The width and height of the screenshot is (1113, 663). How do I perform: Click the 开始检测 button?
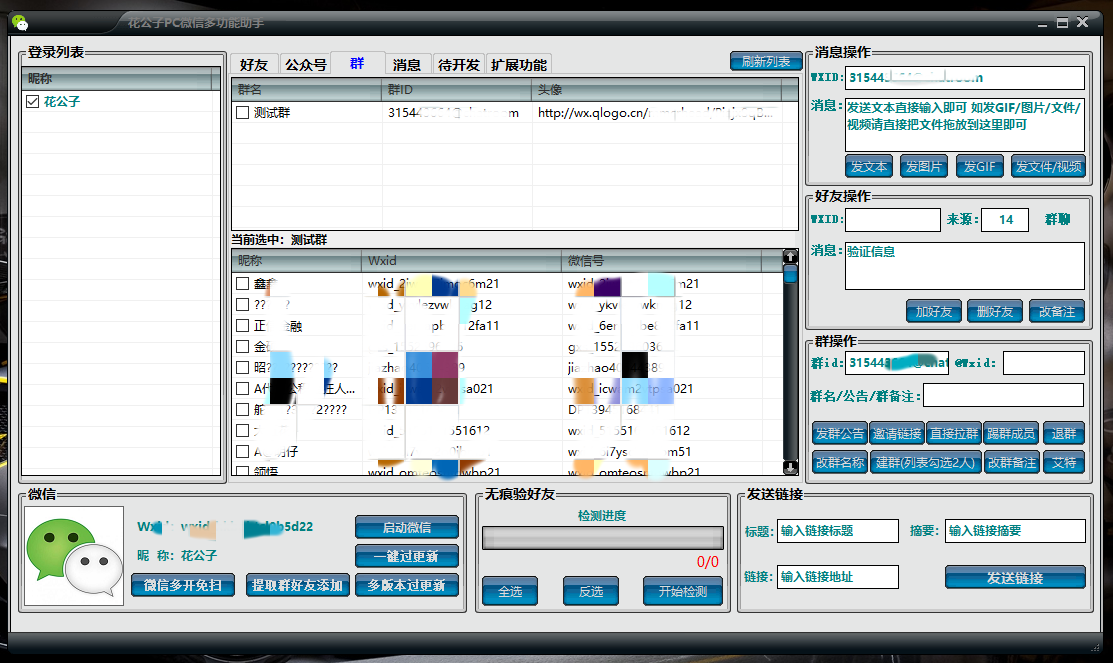point(683,591)
